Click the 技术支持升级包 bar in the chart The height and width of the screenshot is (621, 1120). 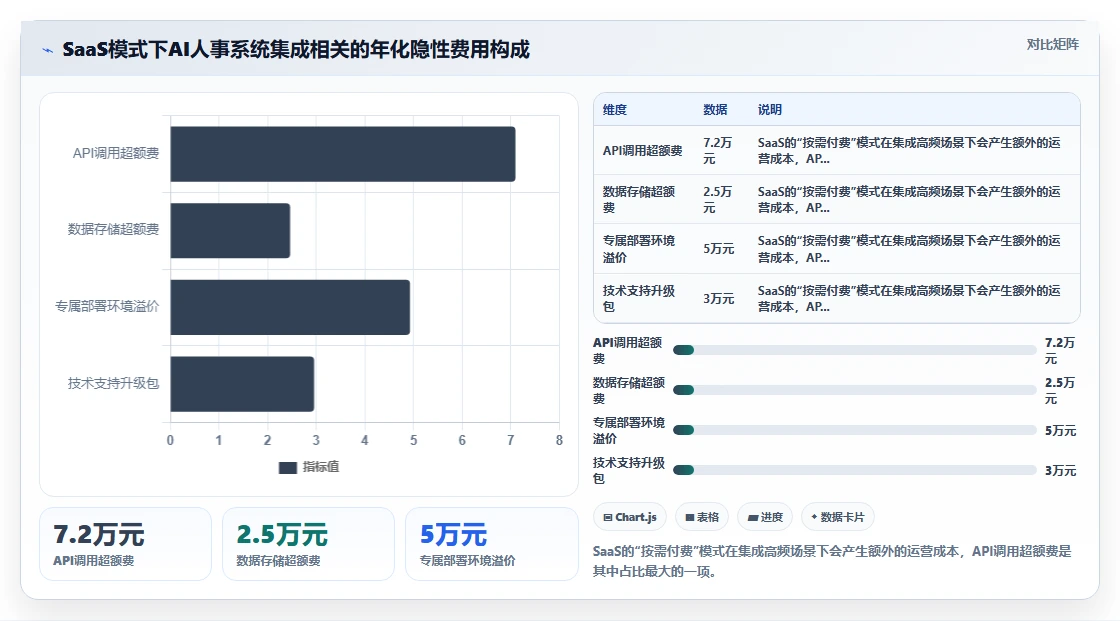(x=242, y=384)
